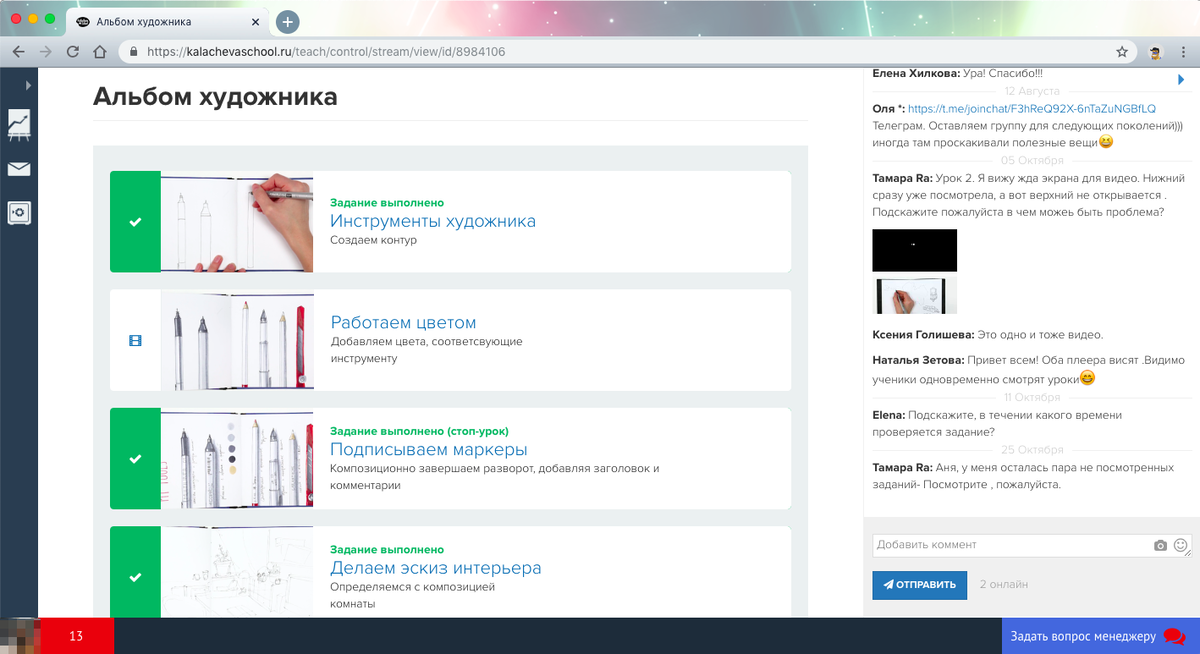The image size is (1200, 654).
Task: Go forward in browser history
Action: click(45, 51)
